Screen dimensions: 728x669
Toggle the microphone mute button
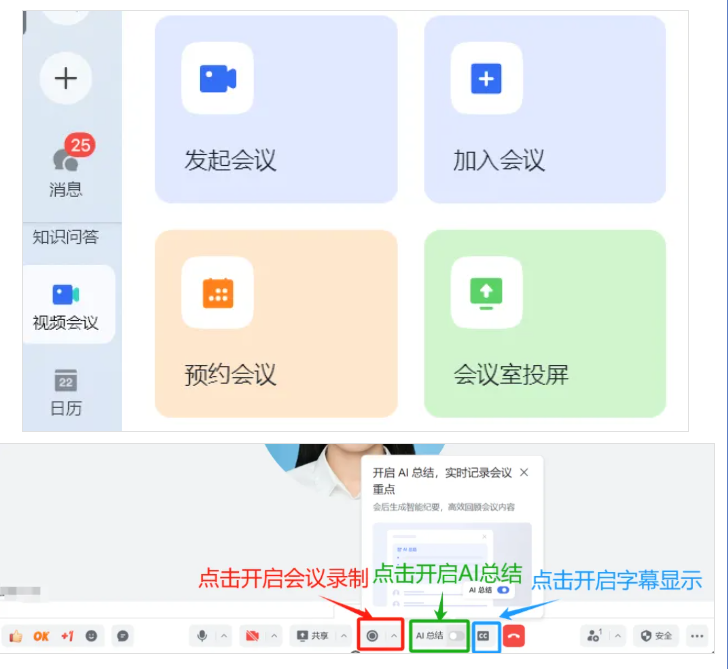coord(203,635)
